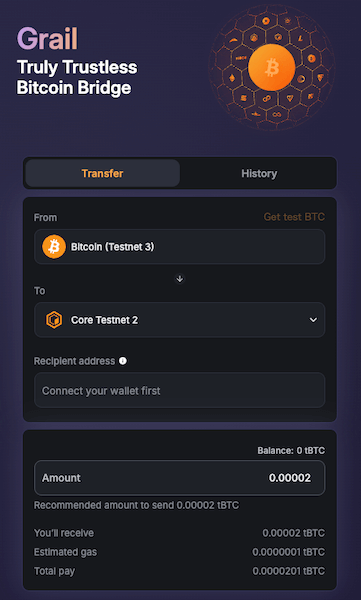Click the Bitcoin icon in the From field

(x=54, y=247)
